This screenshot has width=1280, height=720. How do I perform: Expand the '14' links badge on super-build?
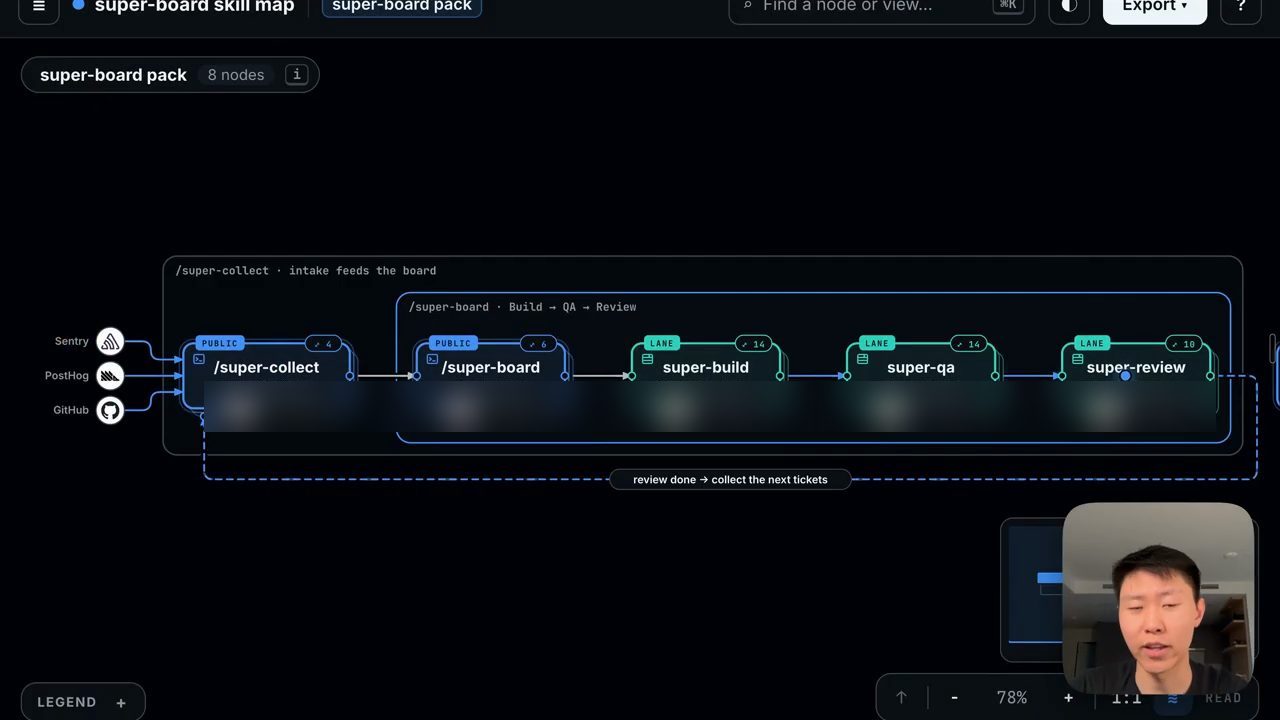753,344
